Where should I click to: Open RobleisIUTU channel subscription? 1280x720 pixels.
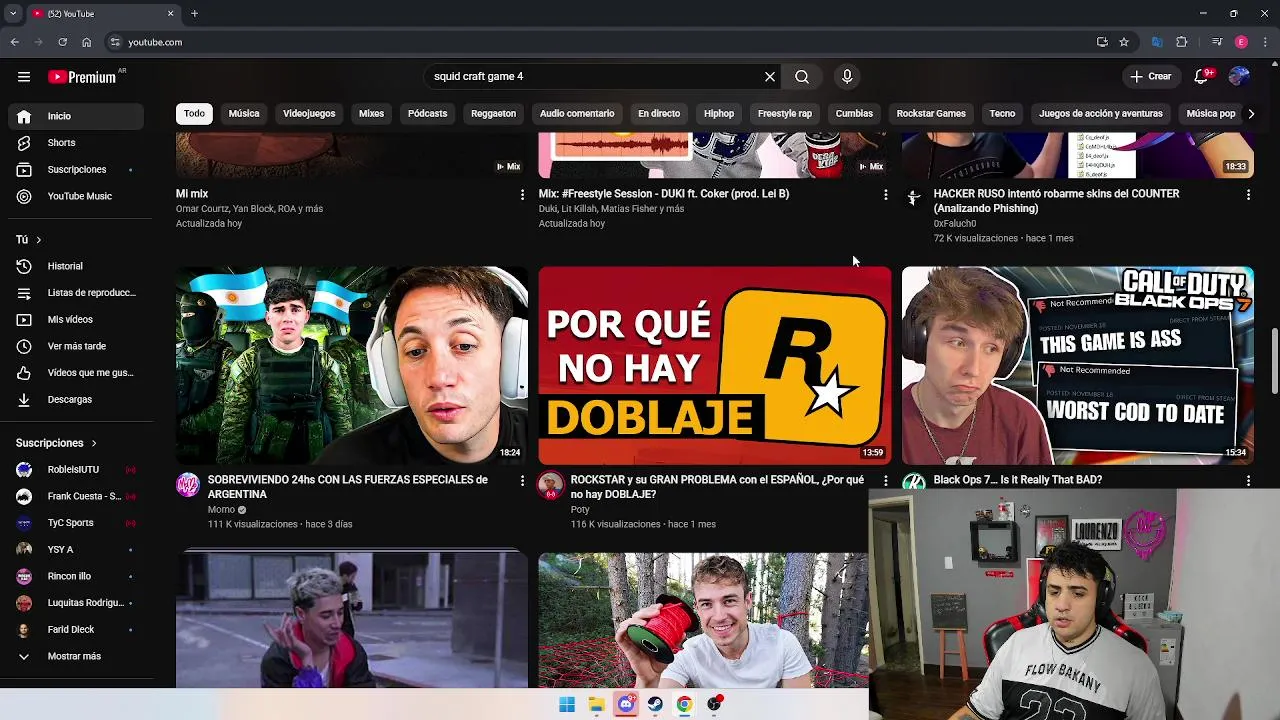coord(74,469)
